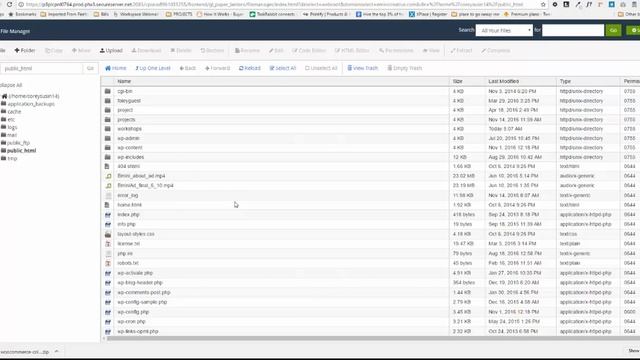Click the cgi-bin folder icon

pos(108,91)
